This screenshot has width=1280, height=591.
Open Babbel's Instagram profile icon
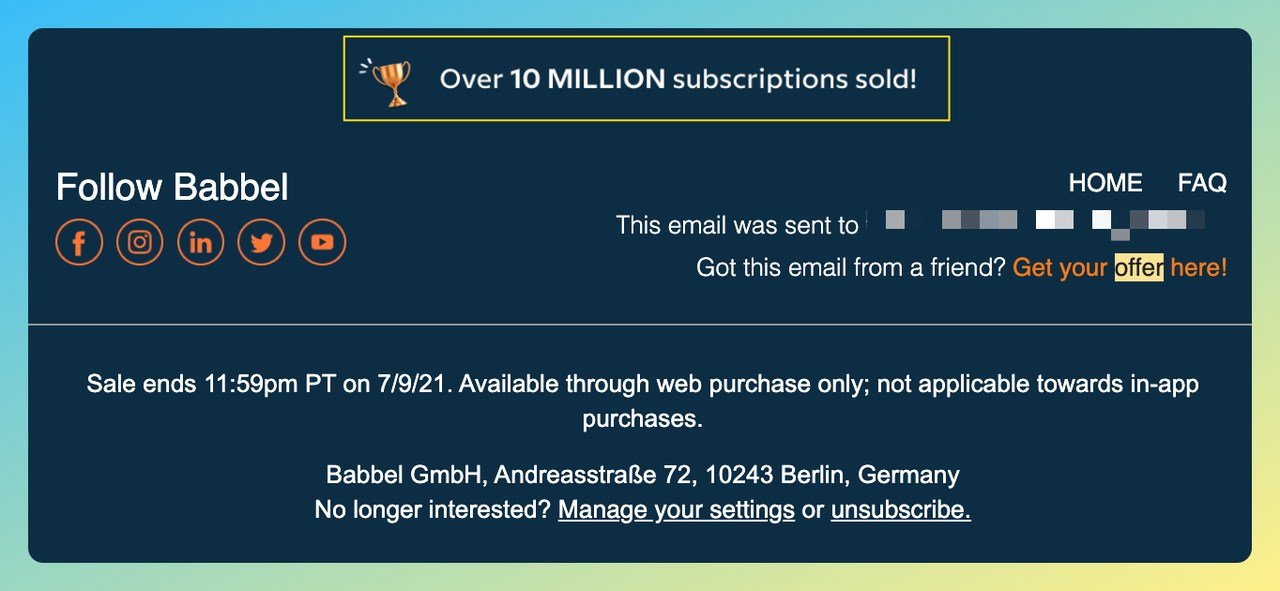[x=140, y=243]
